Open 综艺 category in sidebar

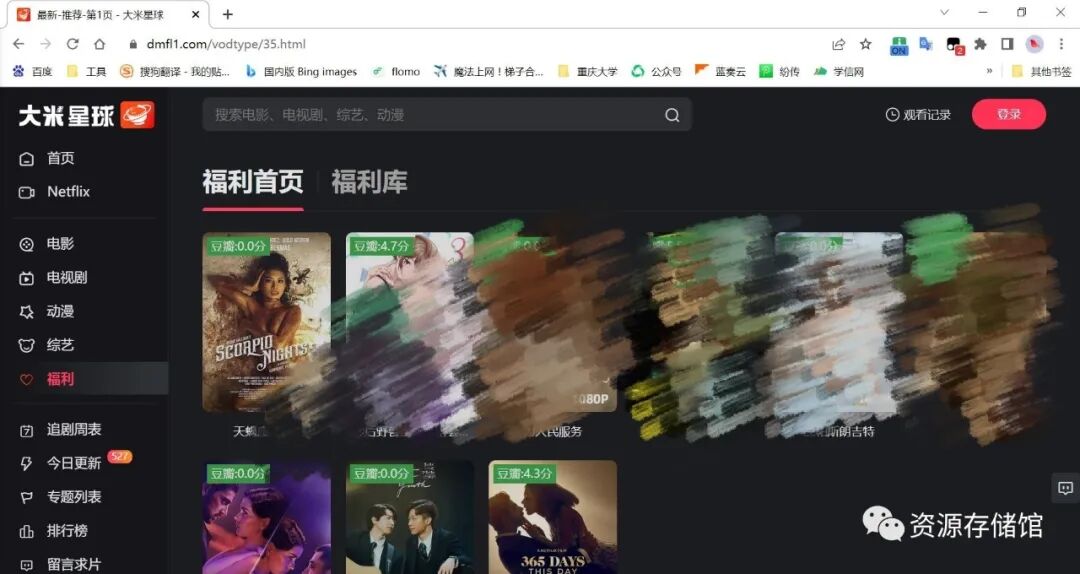pyautogui.click(x=46, y=345)
